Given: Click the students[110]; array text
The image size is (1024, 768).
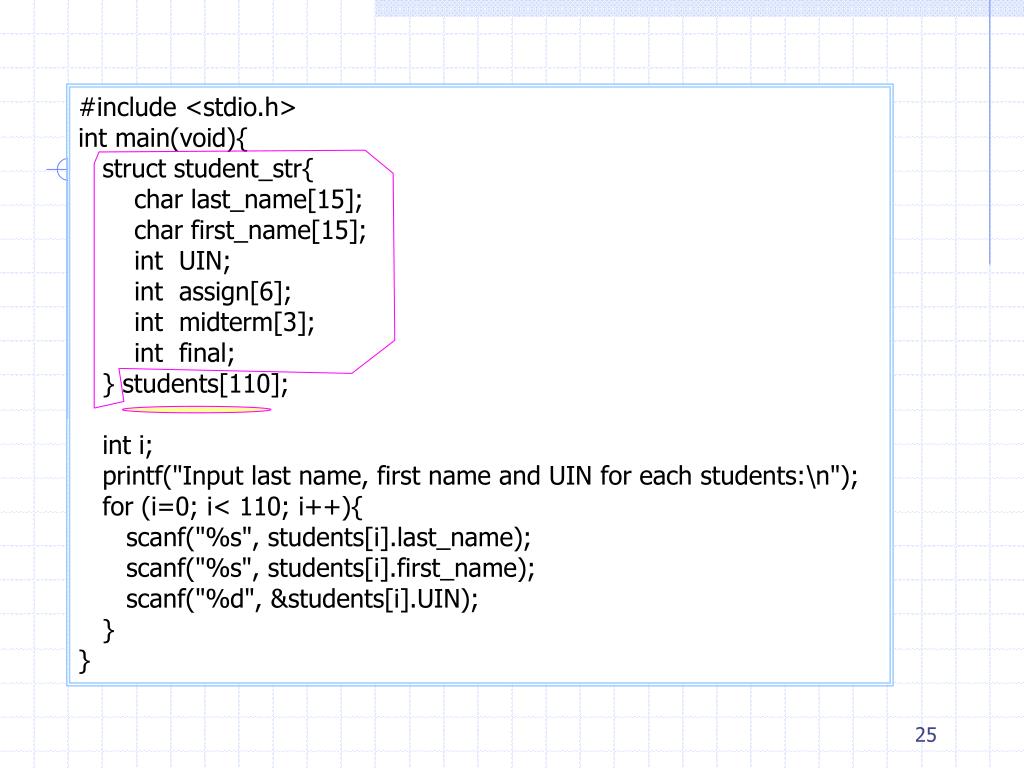Looking at the screenshot, I should [205, 384].
